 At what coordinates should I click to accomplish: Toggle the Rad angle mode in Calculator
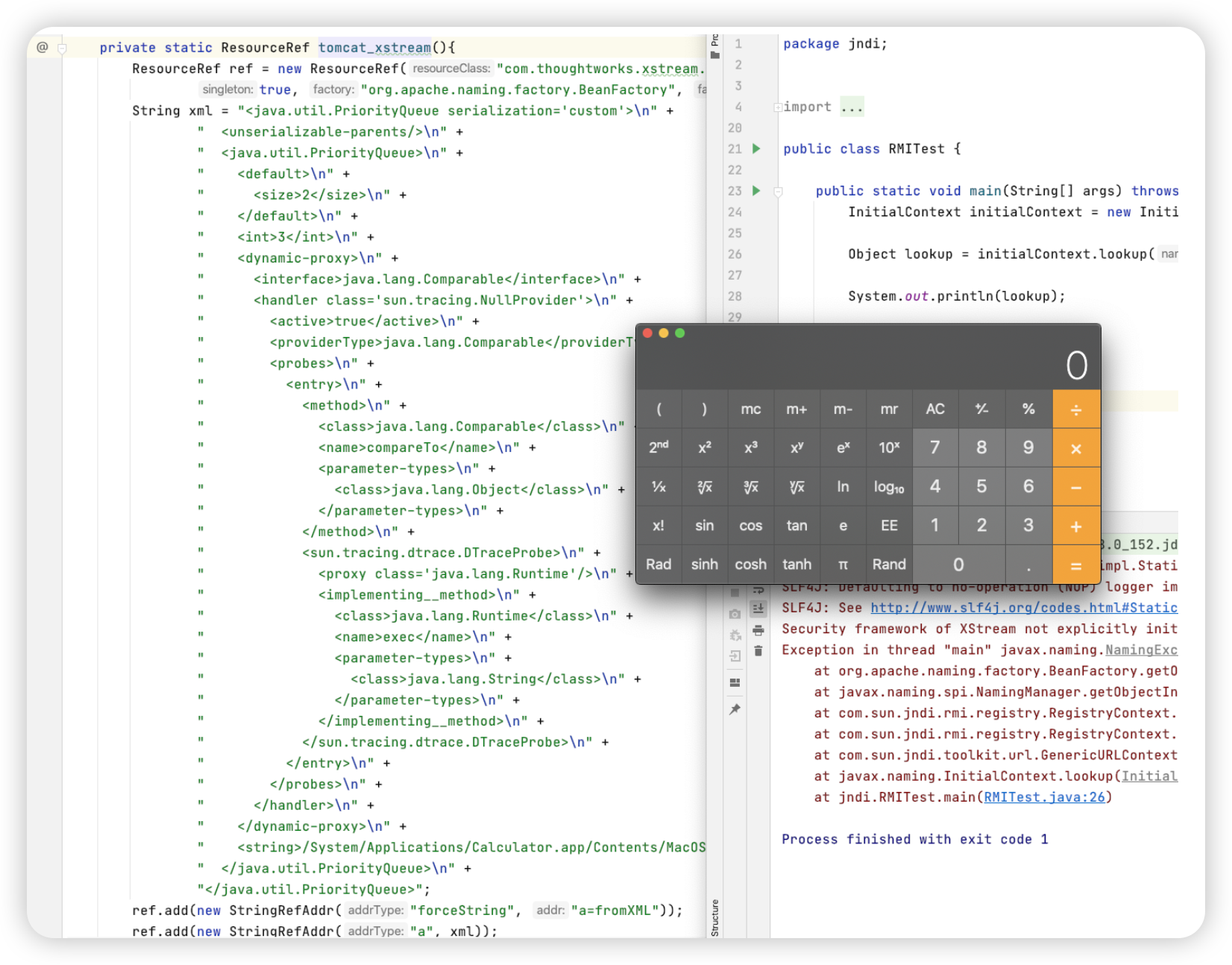click(659, 565)
